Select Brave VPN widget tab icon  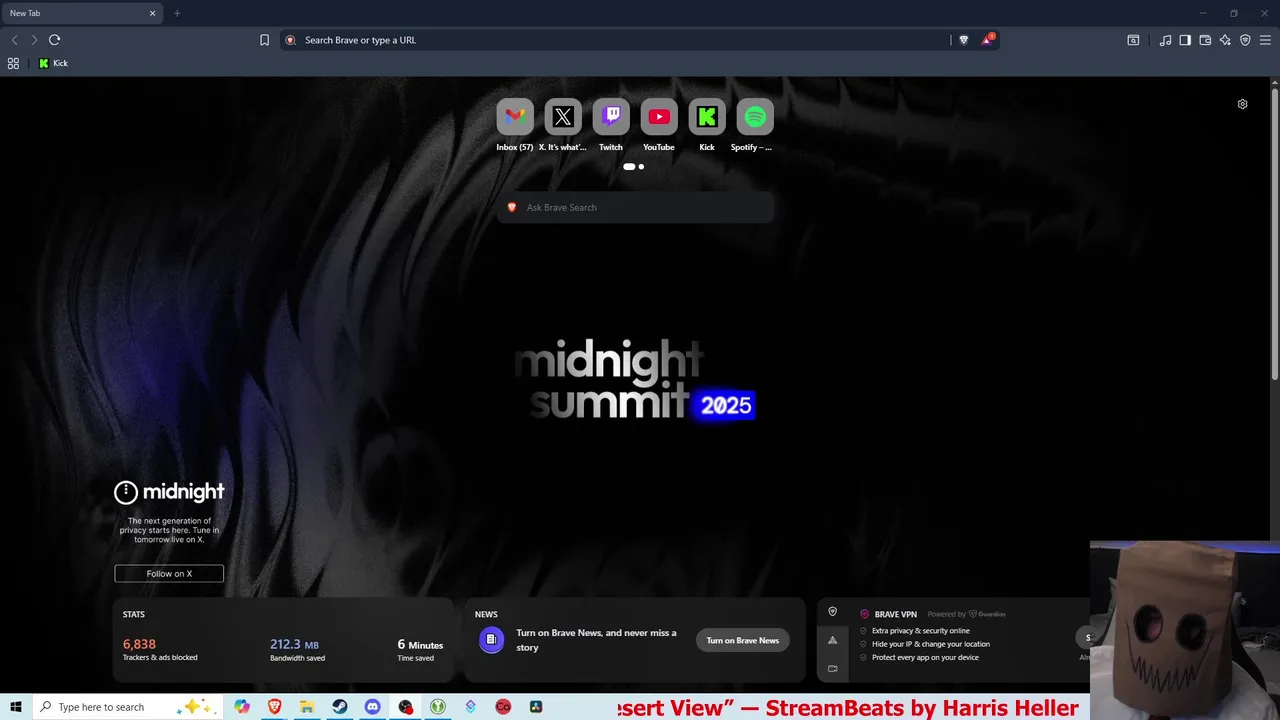[832, 612]
